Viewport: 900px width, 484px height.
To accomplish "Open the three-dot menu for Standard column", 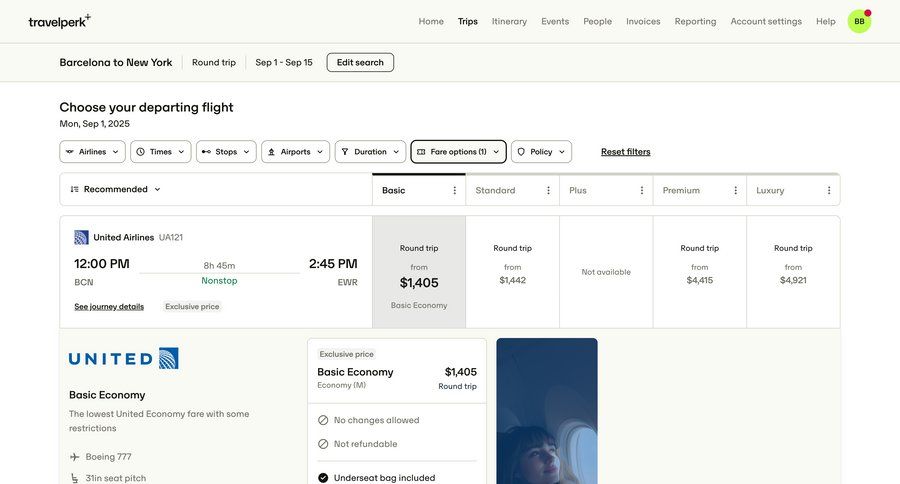I will (x=548, y=190).
